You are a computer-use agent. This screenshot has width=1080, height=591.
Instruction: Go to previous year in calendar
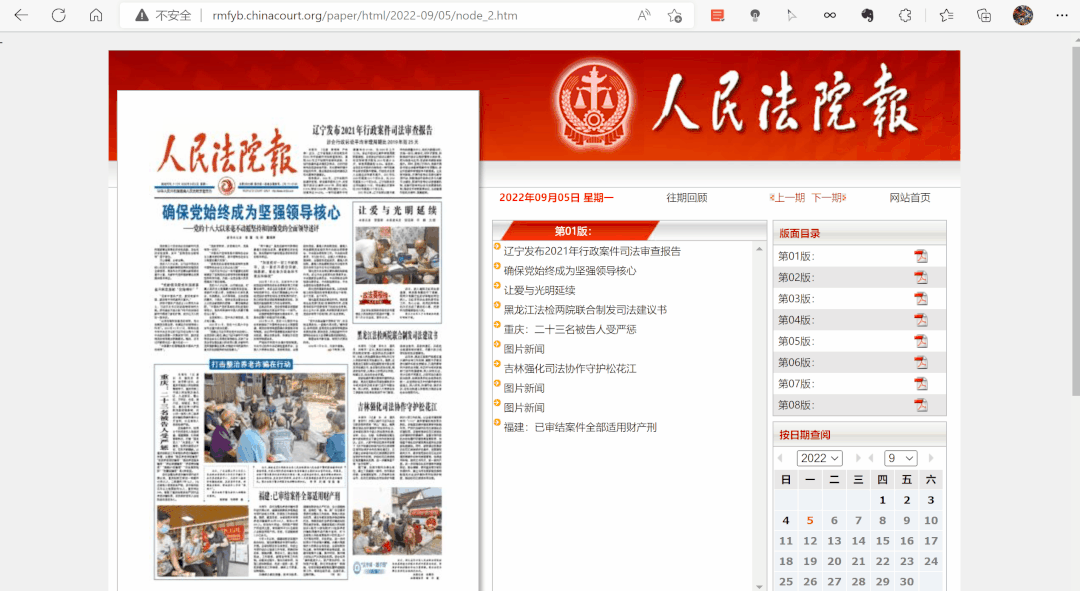[x=780, y=458]
